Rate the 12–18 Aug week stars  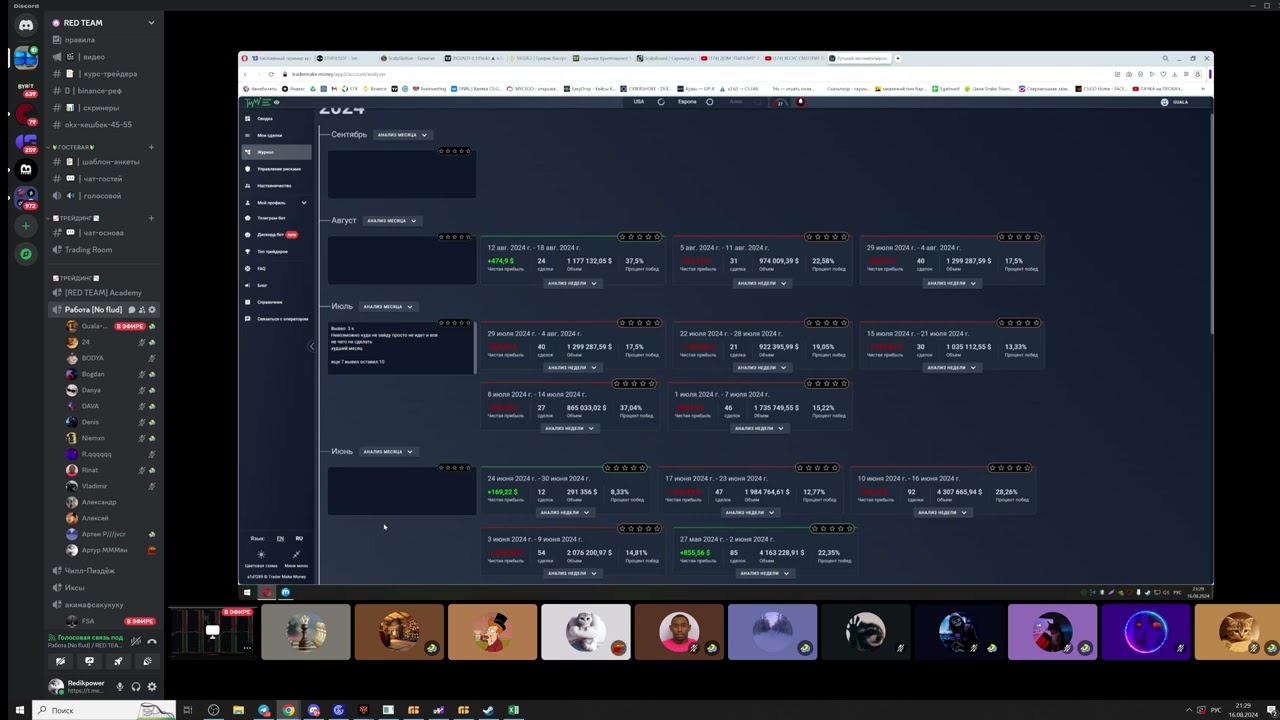click(640, 237)
